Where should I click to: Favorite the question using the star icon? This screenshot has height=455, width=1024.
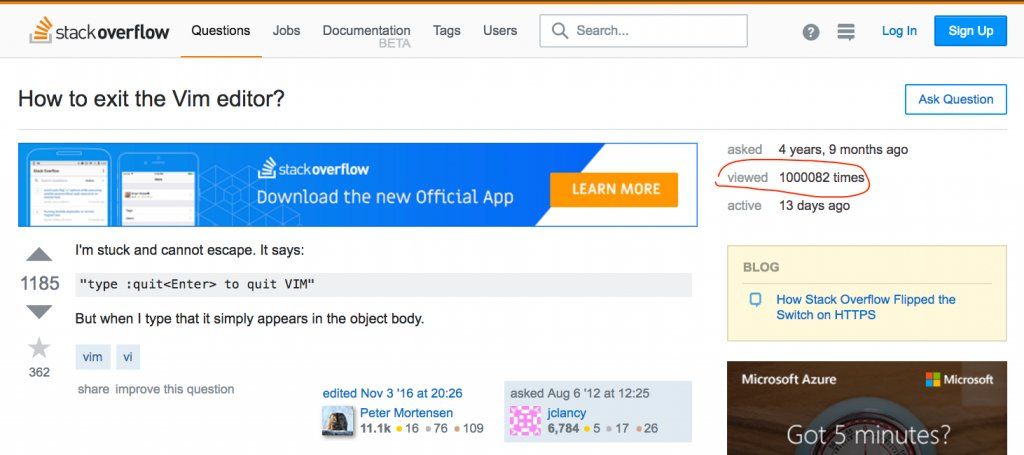click(x=39, y=348)
